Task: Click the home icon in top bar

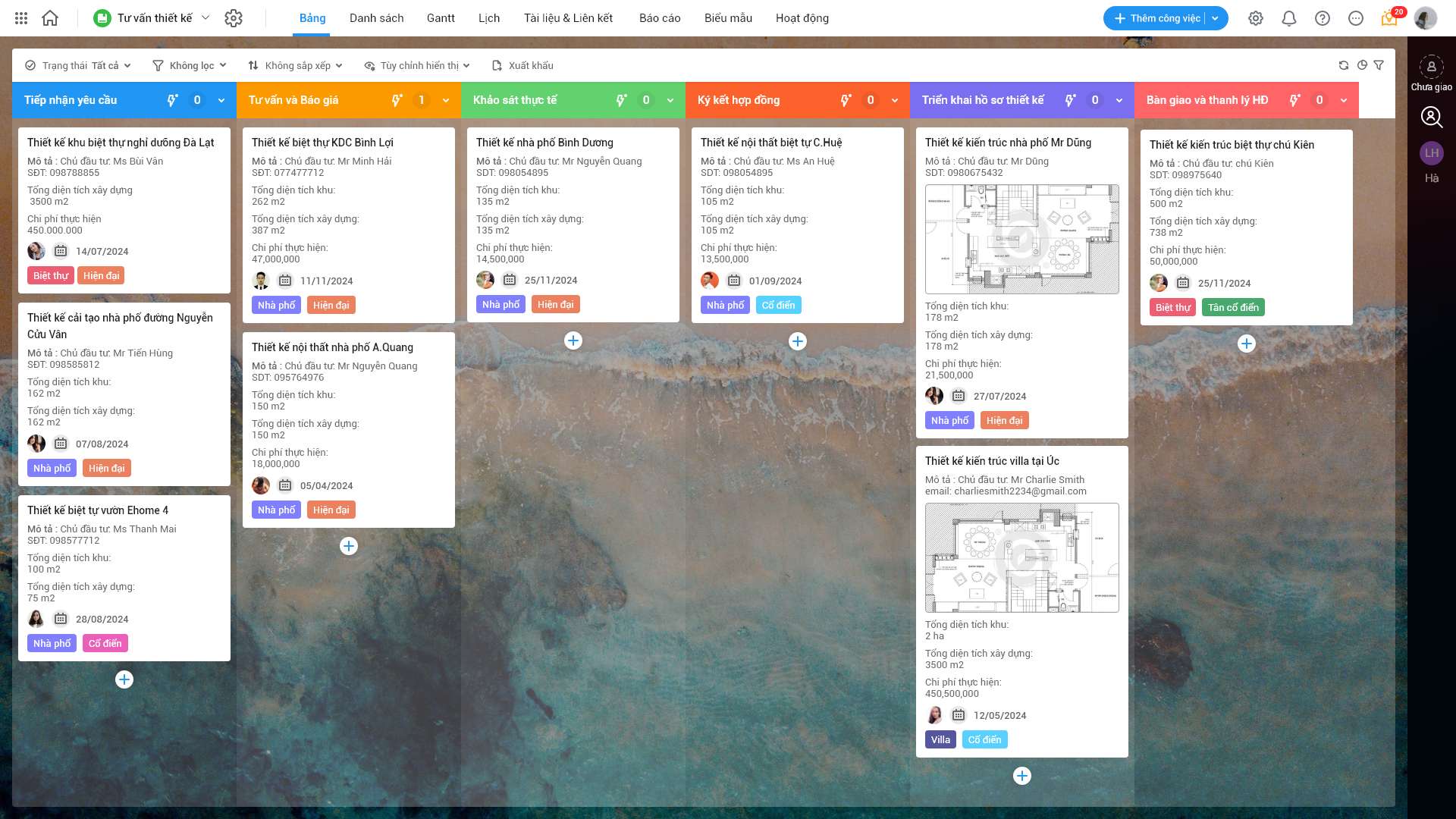Action: point(50,18)
